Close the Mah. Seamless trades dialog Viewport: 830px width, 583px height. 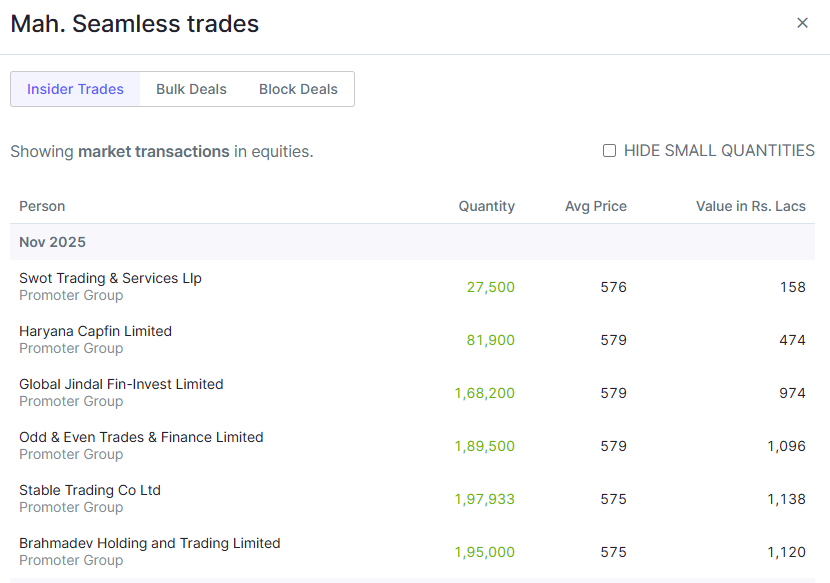tap(802, 23)
